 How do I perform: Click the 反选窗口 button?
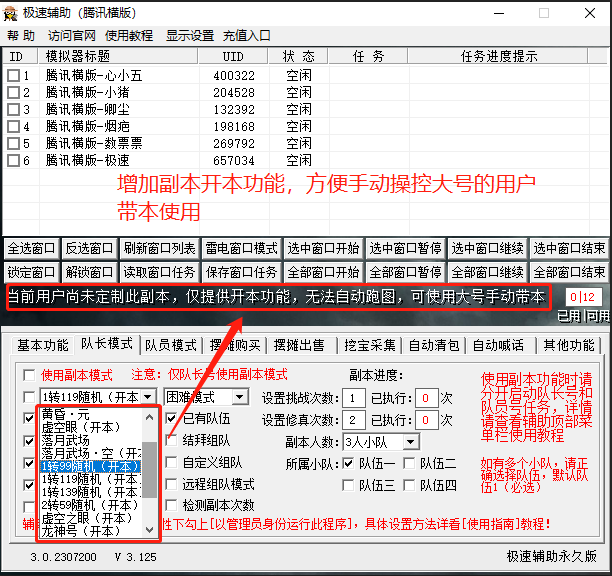89,249
